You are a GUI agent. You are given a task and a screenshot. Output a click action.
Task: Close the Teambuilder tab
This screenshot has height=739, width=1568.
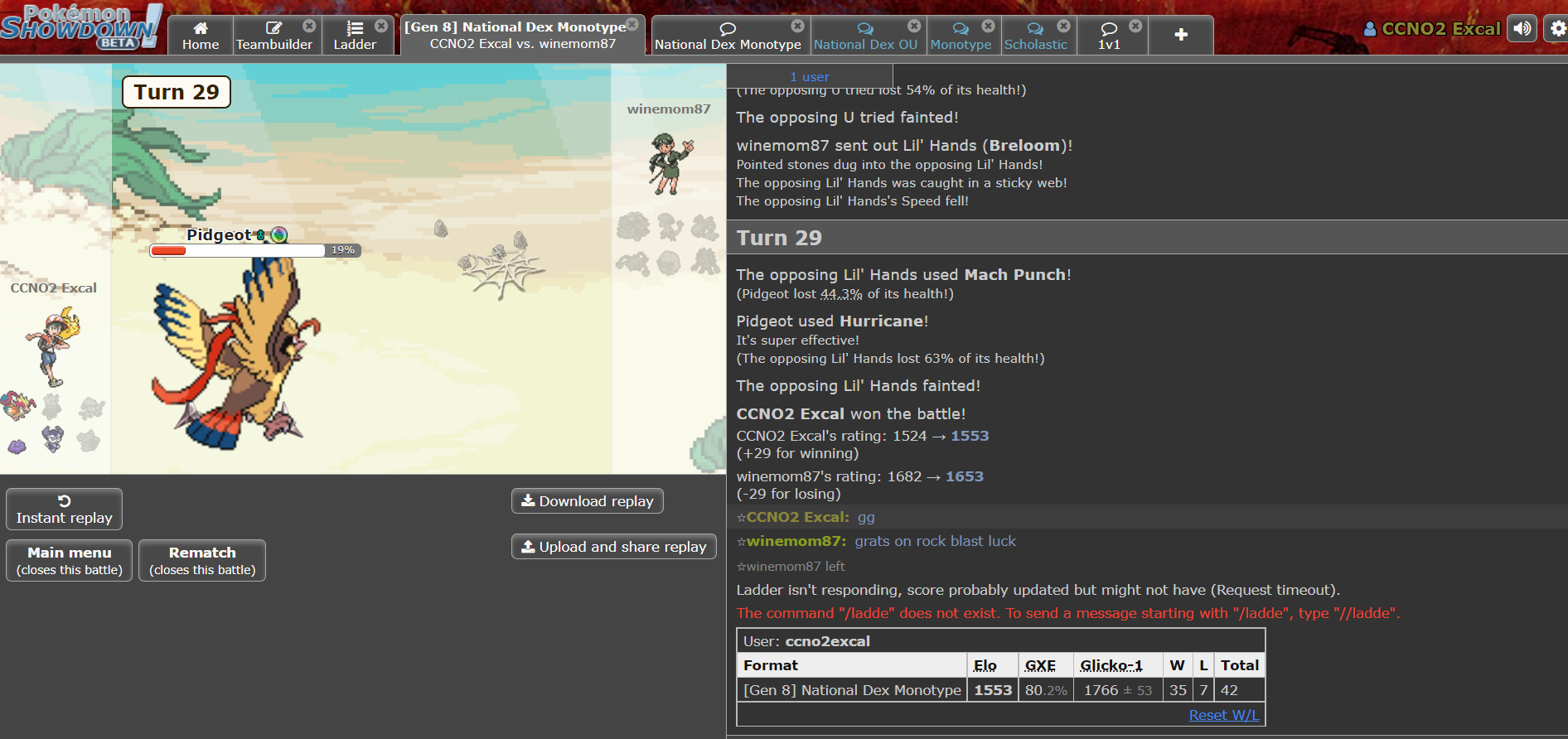[309, 26]
